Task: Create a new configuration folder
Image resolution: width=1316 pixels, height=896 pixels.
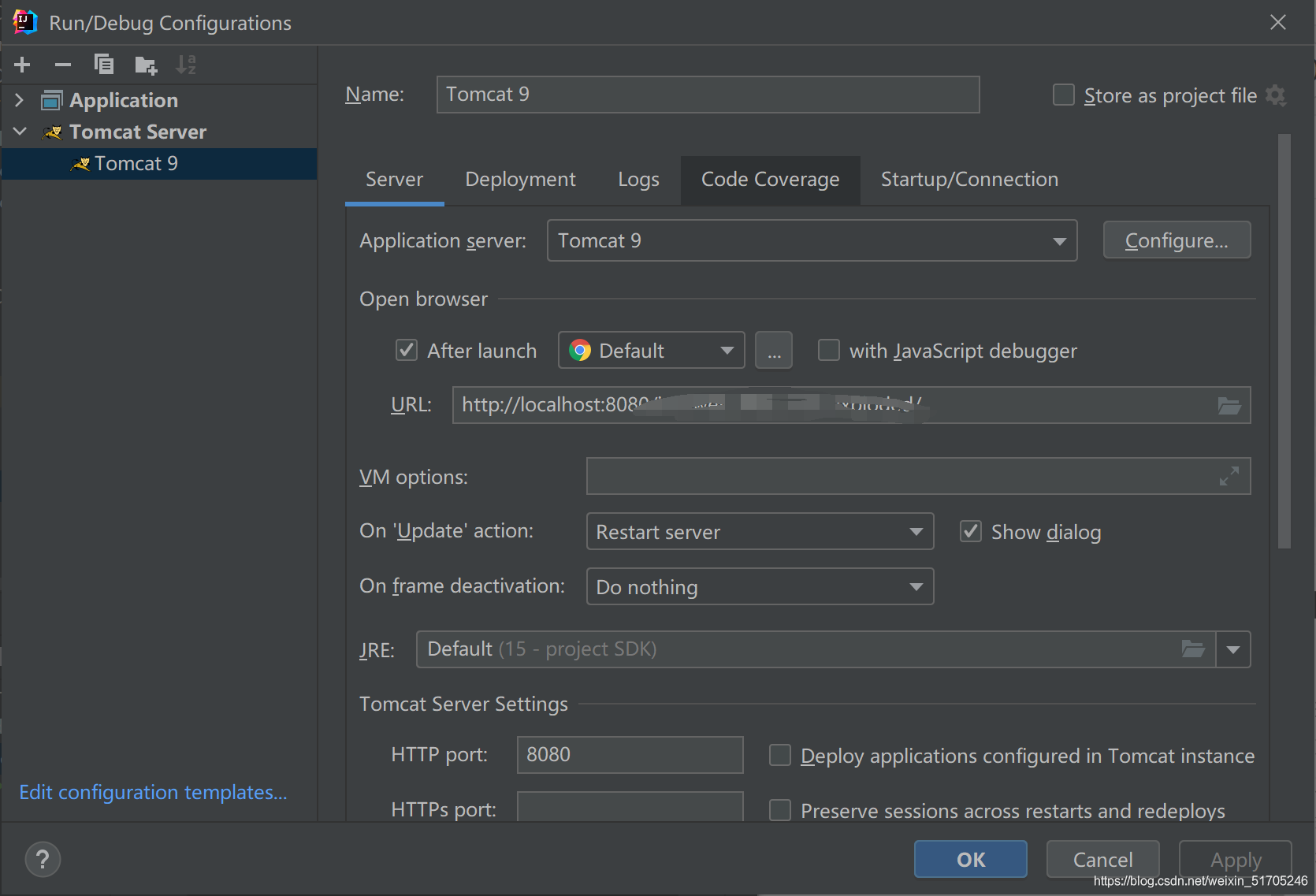Action: (145, 65)
